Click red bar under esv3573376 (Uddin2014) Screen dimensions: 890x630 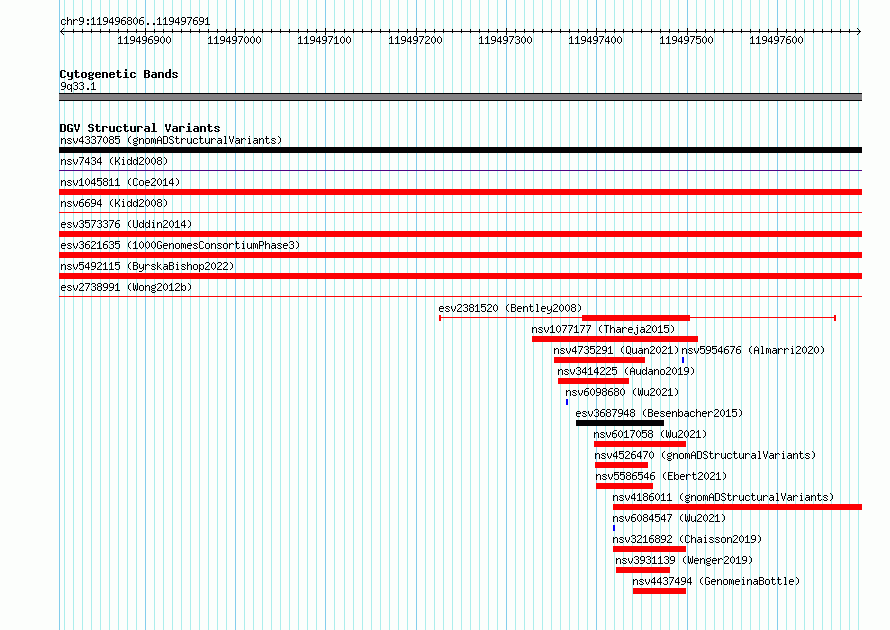point(460,234)
